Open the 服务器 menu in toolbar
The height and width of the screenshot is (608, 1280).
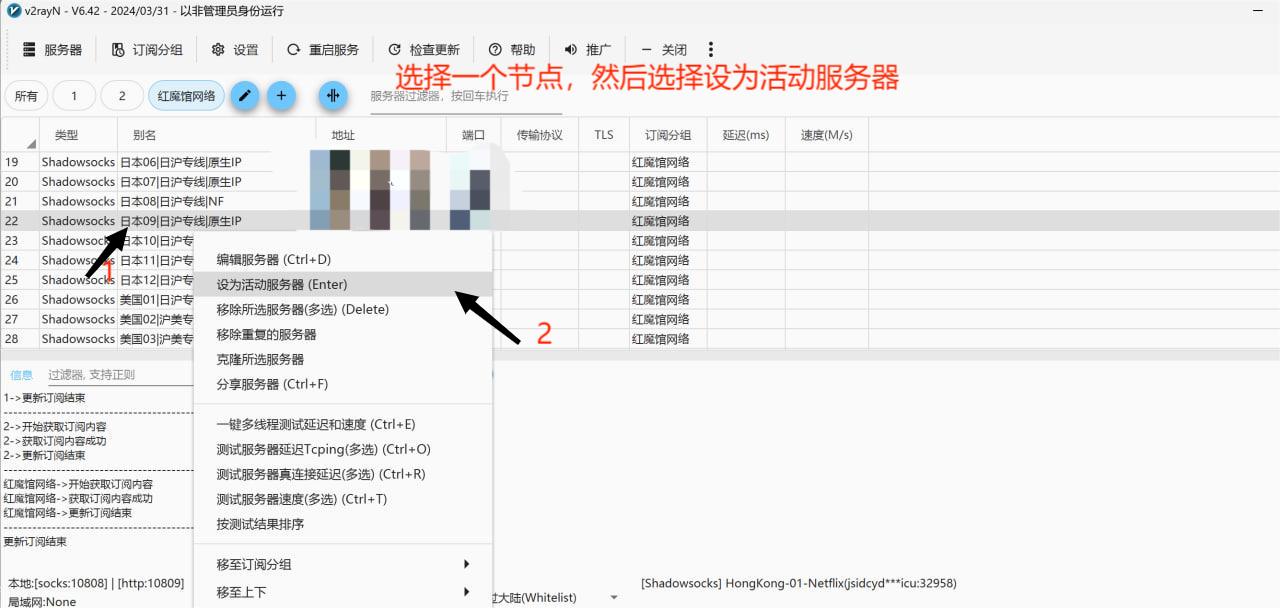point(52,50)
